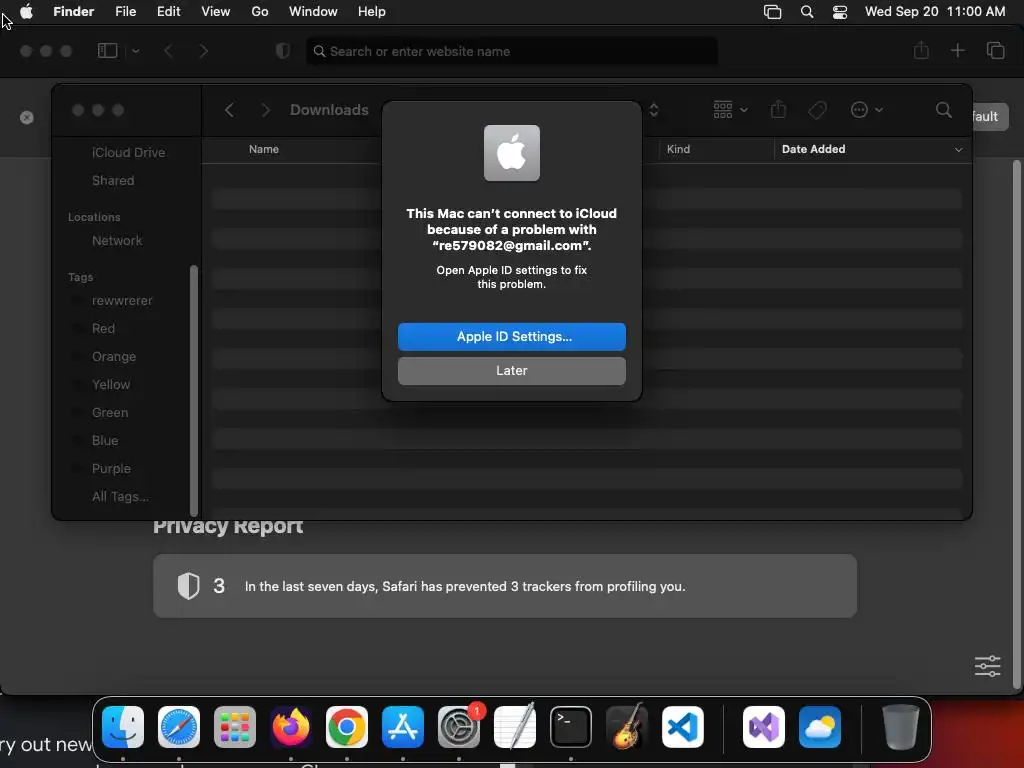Screen dimensions: 1024x768
Task: Open TextEdit from the Dock
Action: (x=515, y=726)
